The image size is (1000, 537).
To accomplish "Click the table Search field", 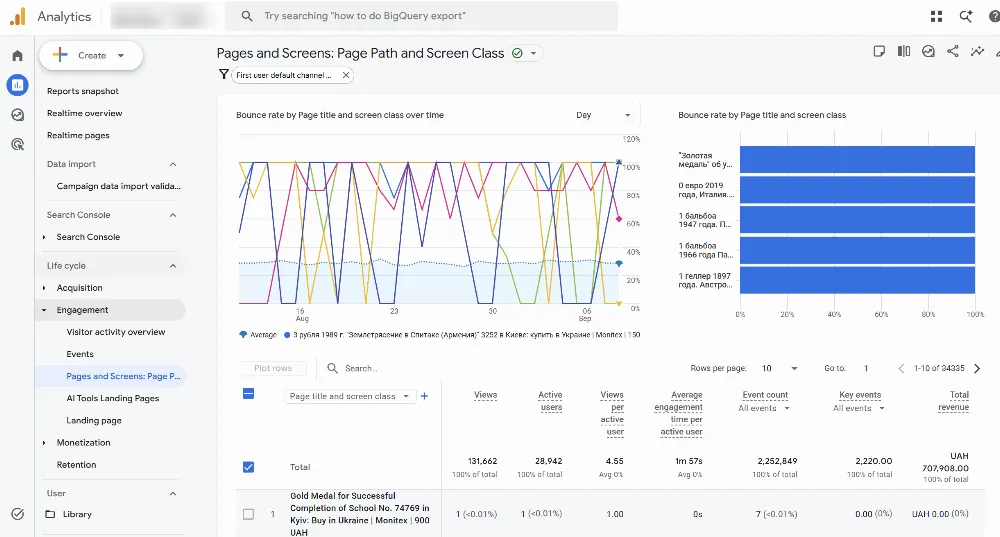I will 361,368.
